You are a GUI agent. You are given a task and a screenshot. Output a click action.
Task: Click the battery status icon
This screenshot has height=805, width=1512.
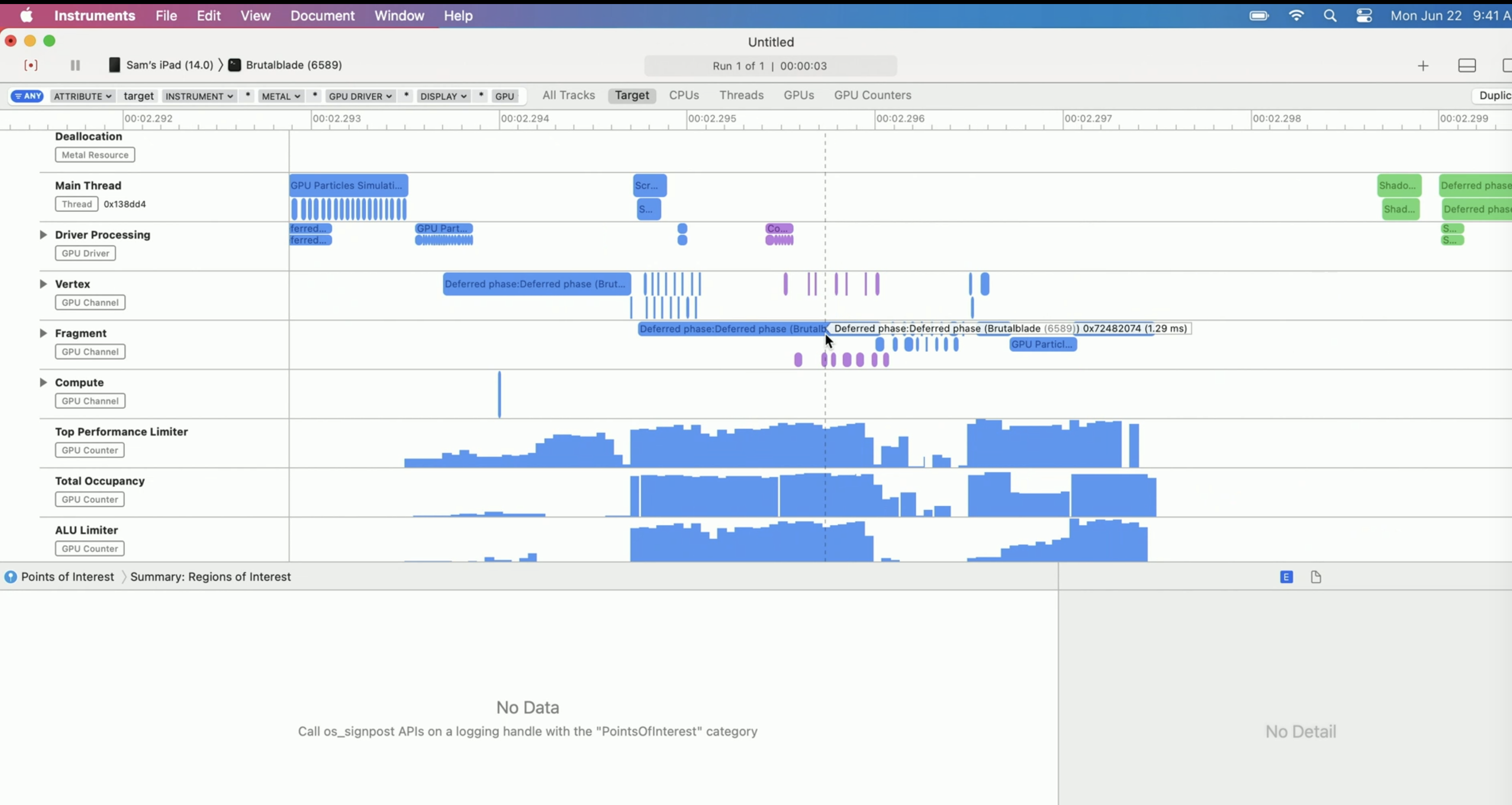[x=1259, y=16]
